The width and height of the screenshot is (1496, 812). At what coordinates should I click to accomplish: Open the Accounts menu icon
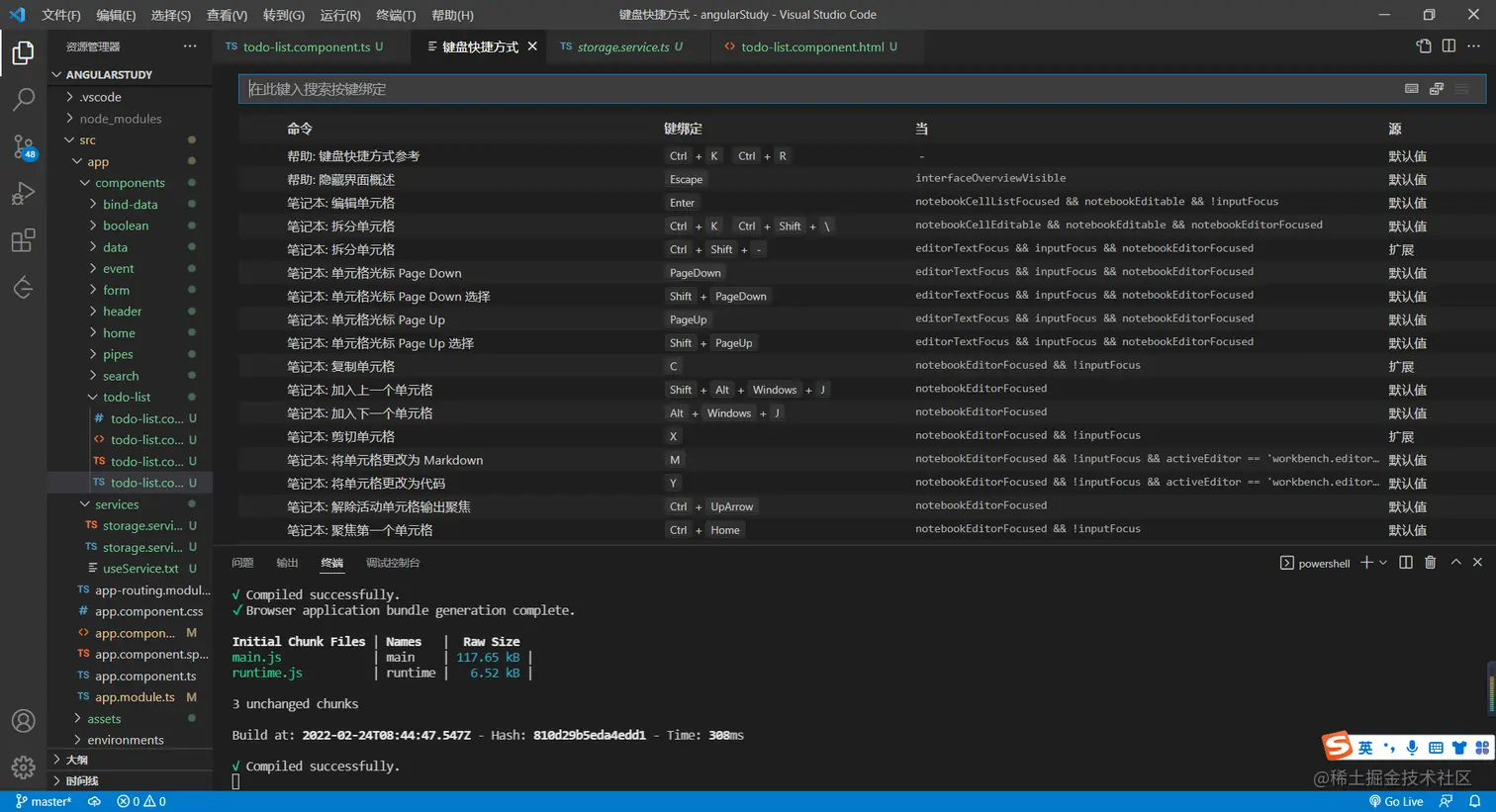coord(23,721)
